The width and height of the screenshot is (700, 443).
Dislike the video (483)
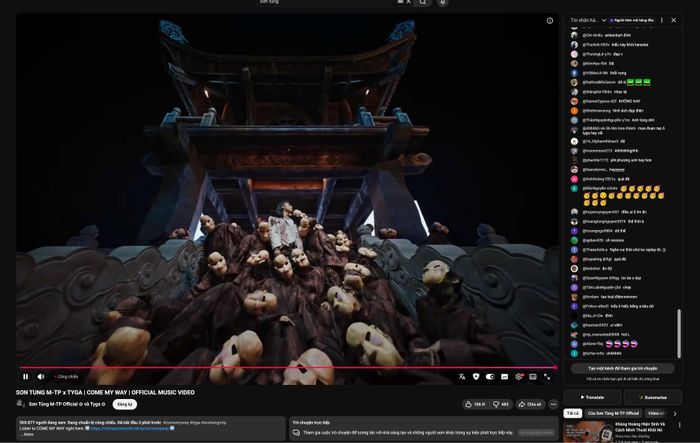[501, 404]
